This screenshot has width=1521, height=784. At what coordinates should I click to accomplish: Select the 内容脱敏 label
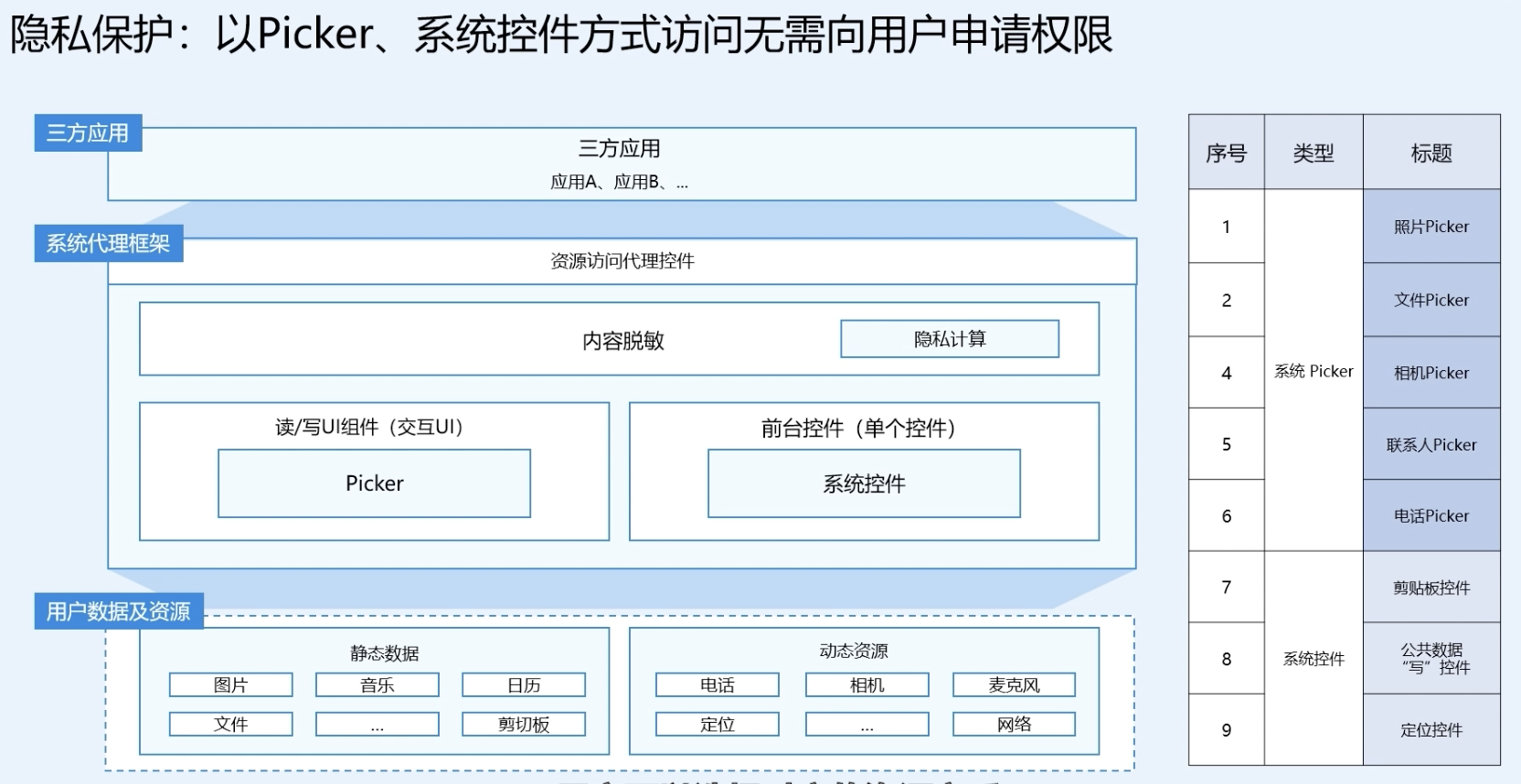[x=623, y=341]
